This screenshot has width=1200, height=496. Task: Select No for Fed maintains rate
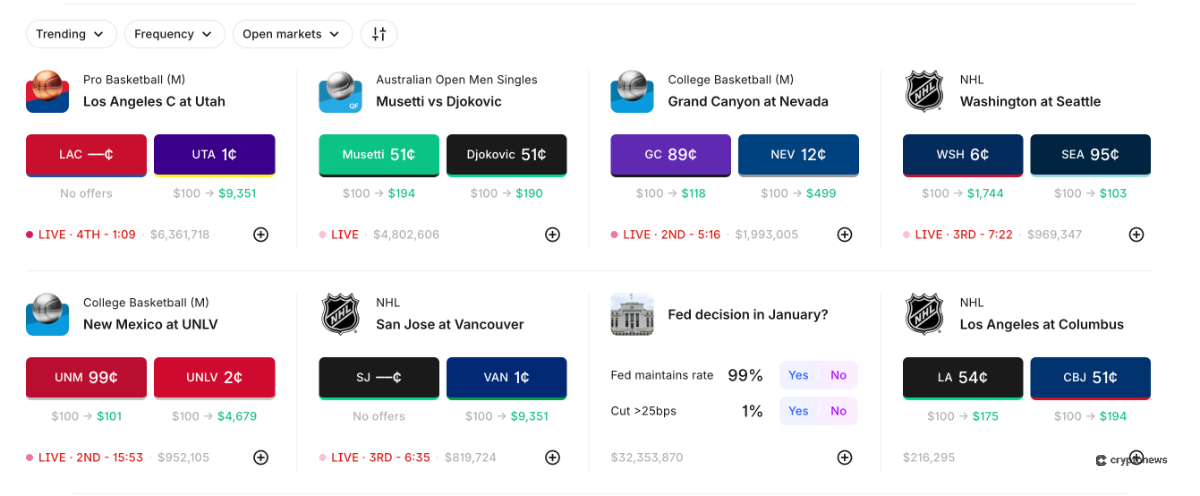[838, 375]
